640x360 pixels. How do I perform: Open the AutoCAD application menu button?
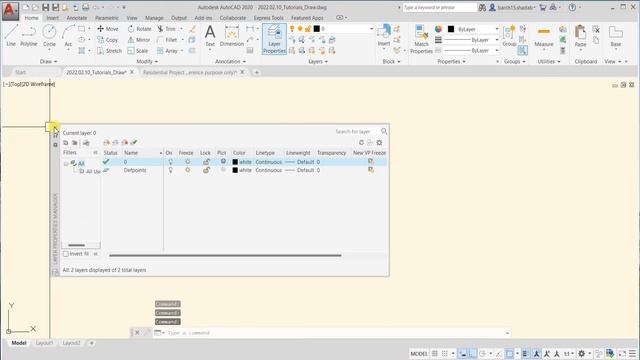click(x=10, y=11)
